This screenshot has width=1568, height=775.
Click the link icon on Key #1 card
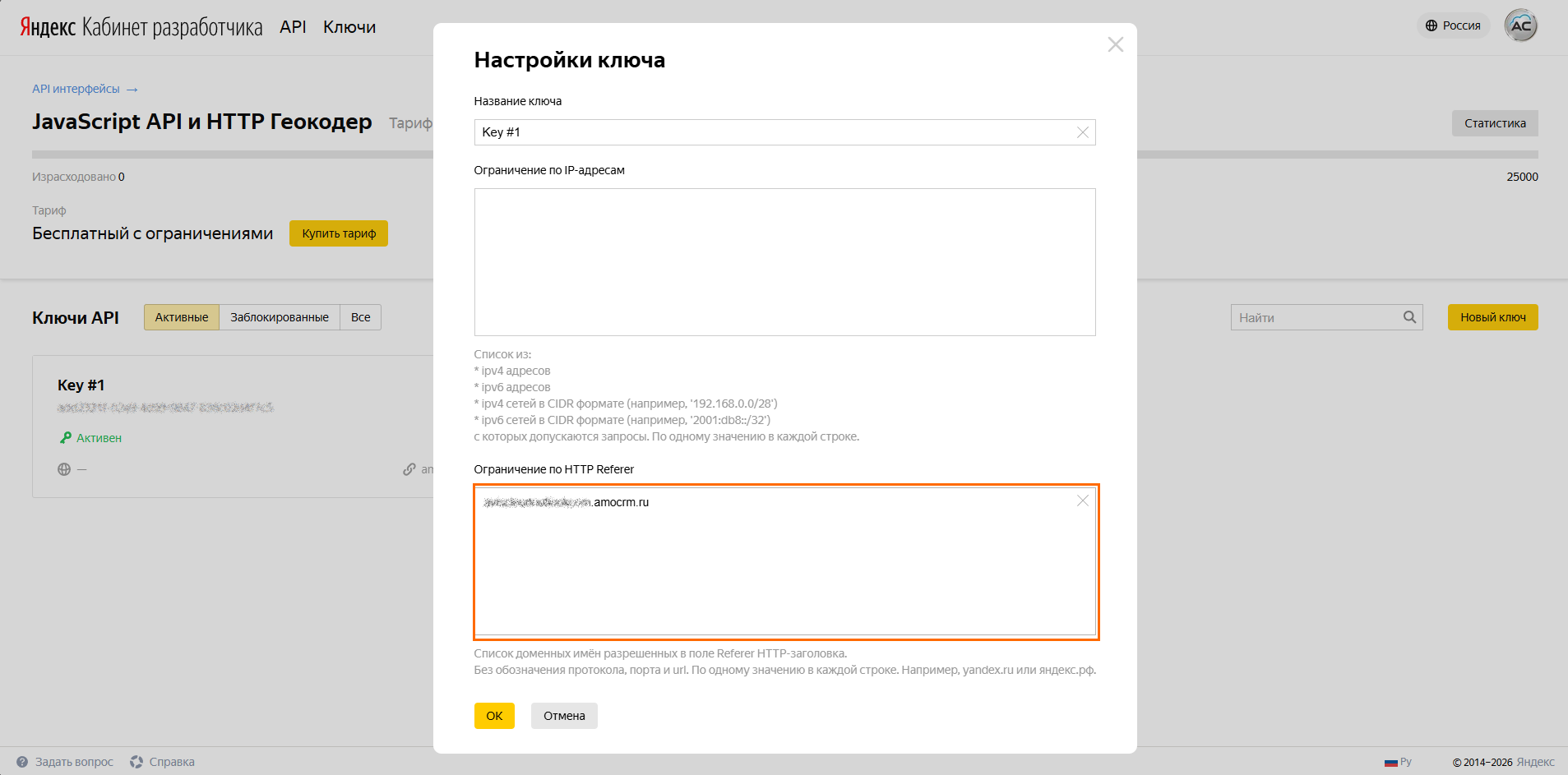[x=409, y=469]
